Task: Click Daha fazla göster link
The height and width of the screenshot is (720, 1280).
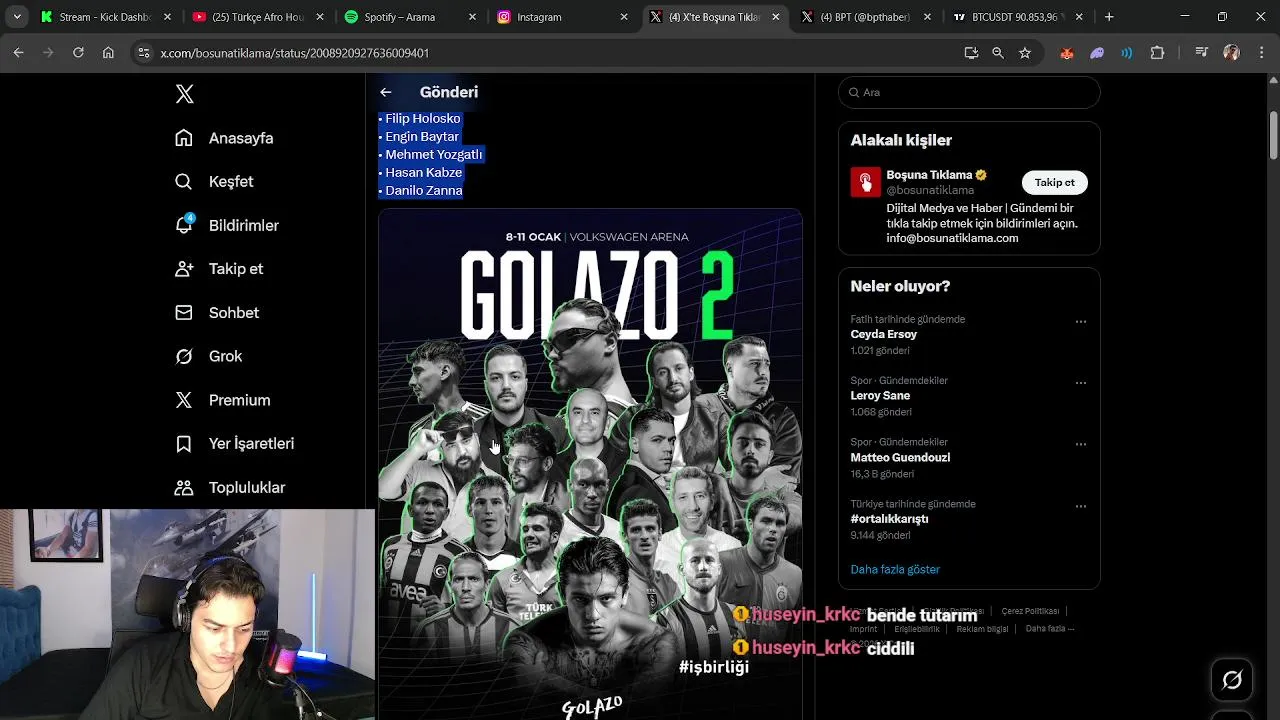Action: (895, 569)
